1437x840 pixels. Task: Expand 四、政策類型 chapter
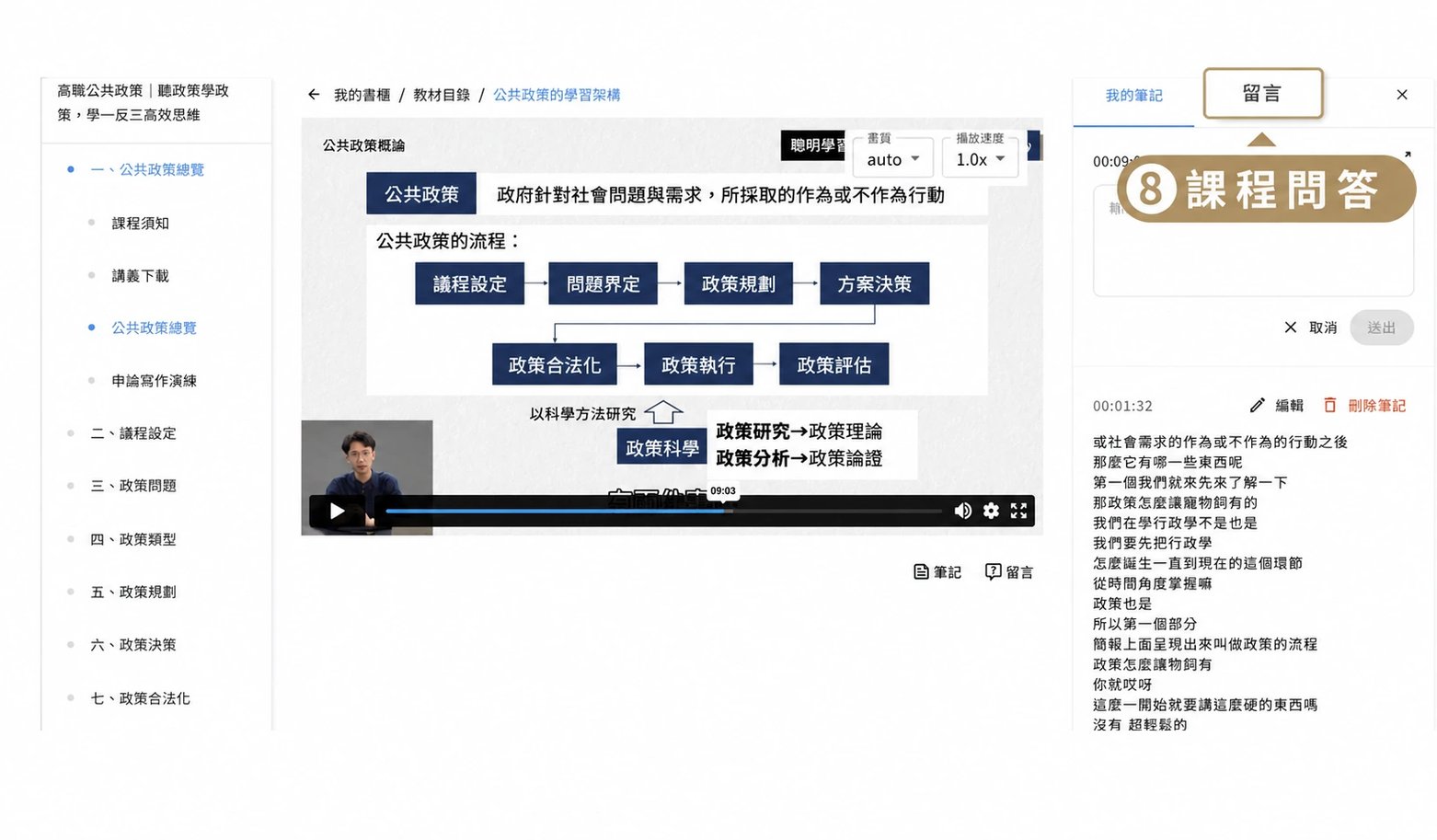point(133,539)
